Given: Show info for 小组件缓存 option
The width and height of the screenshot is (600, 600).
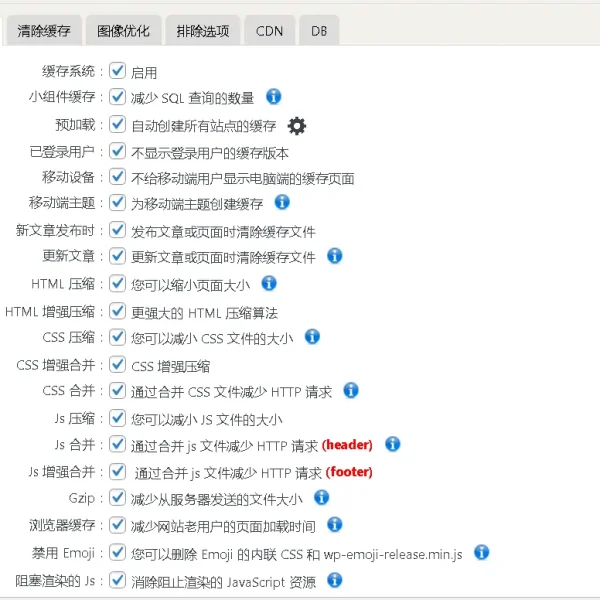Looking at the screenshot, I should (274, 96).
